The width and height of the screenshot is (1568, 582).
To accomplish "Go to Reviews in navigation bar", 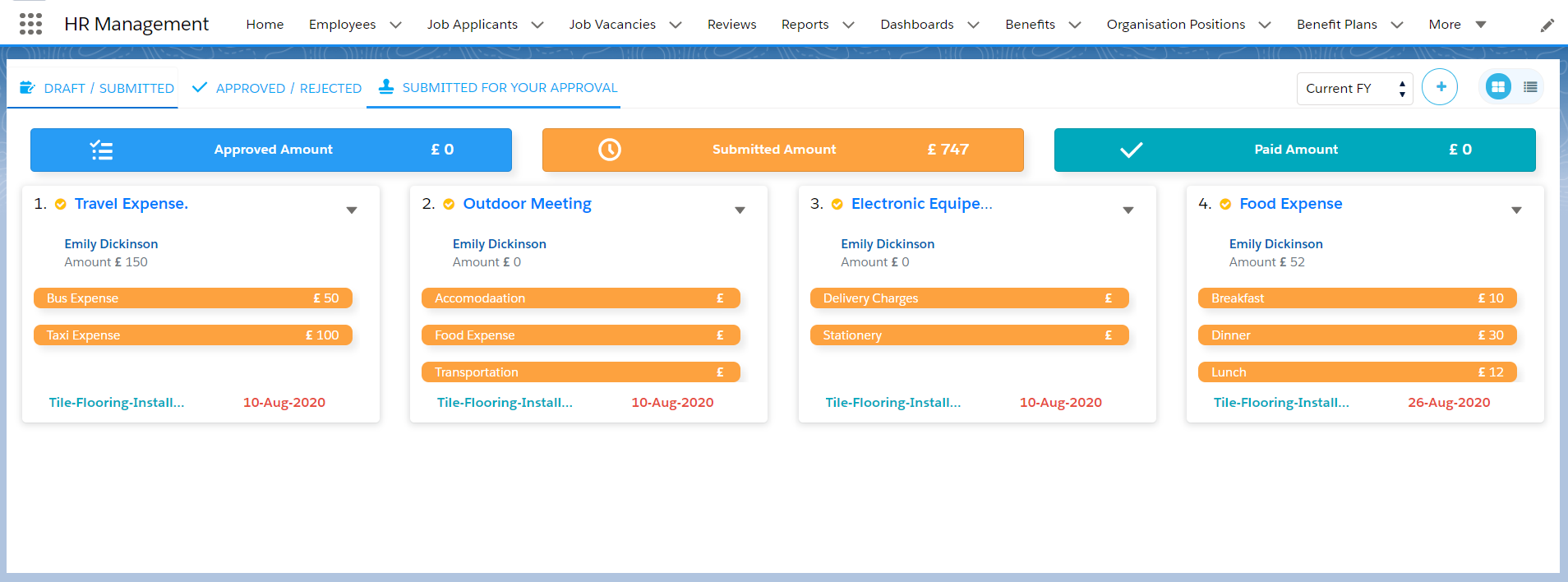I will (731, 25).
